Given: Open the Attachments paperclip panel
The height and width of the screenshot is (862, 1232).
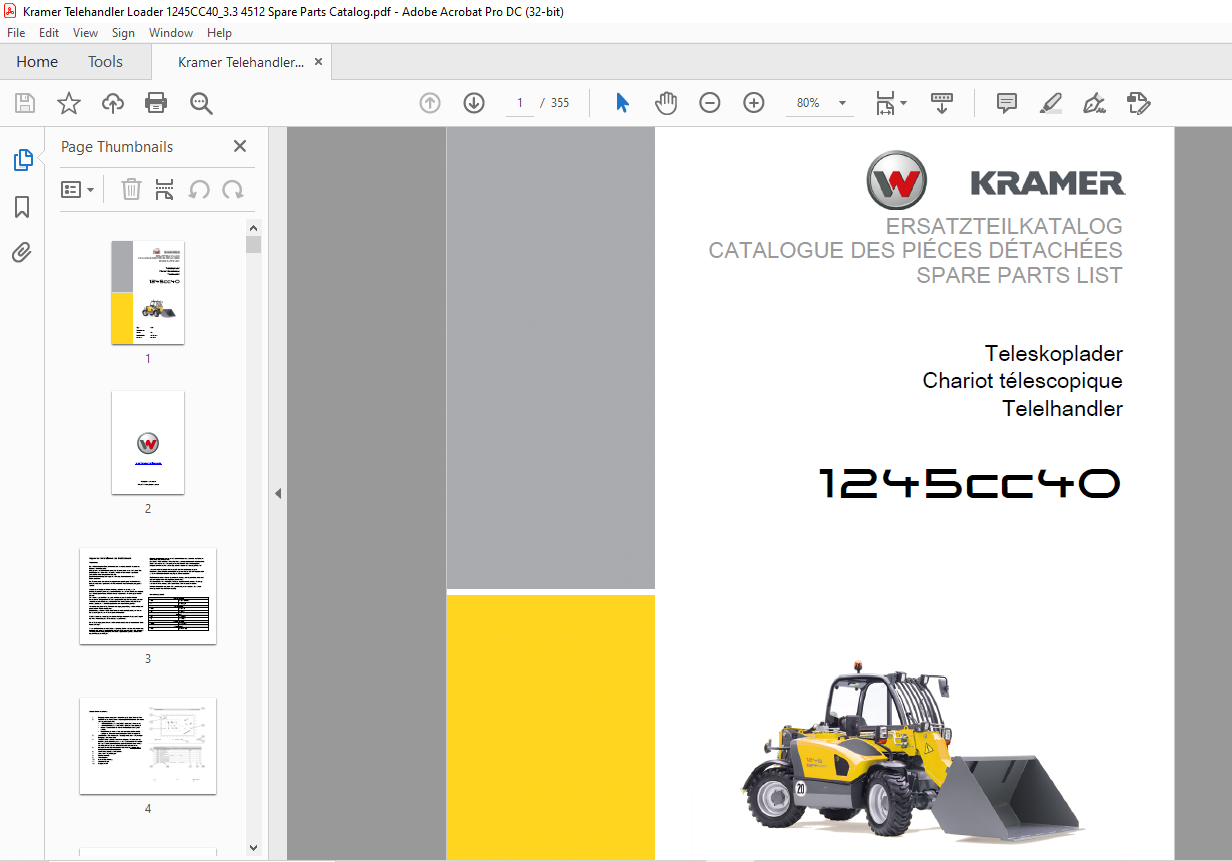Looking at the screenshot, I should tap(22, 253).
